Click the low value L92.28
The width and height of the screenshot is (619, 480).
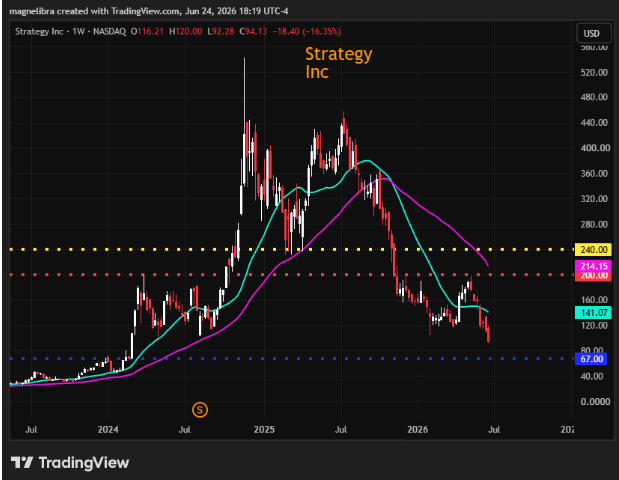[221, 32]
